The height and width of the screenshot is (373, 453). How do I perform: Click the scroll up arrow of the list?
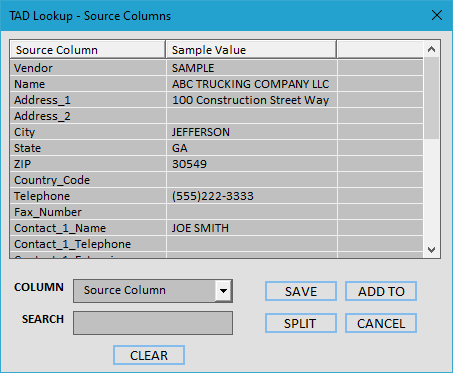click(x=432, y=49)
